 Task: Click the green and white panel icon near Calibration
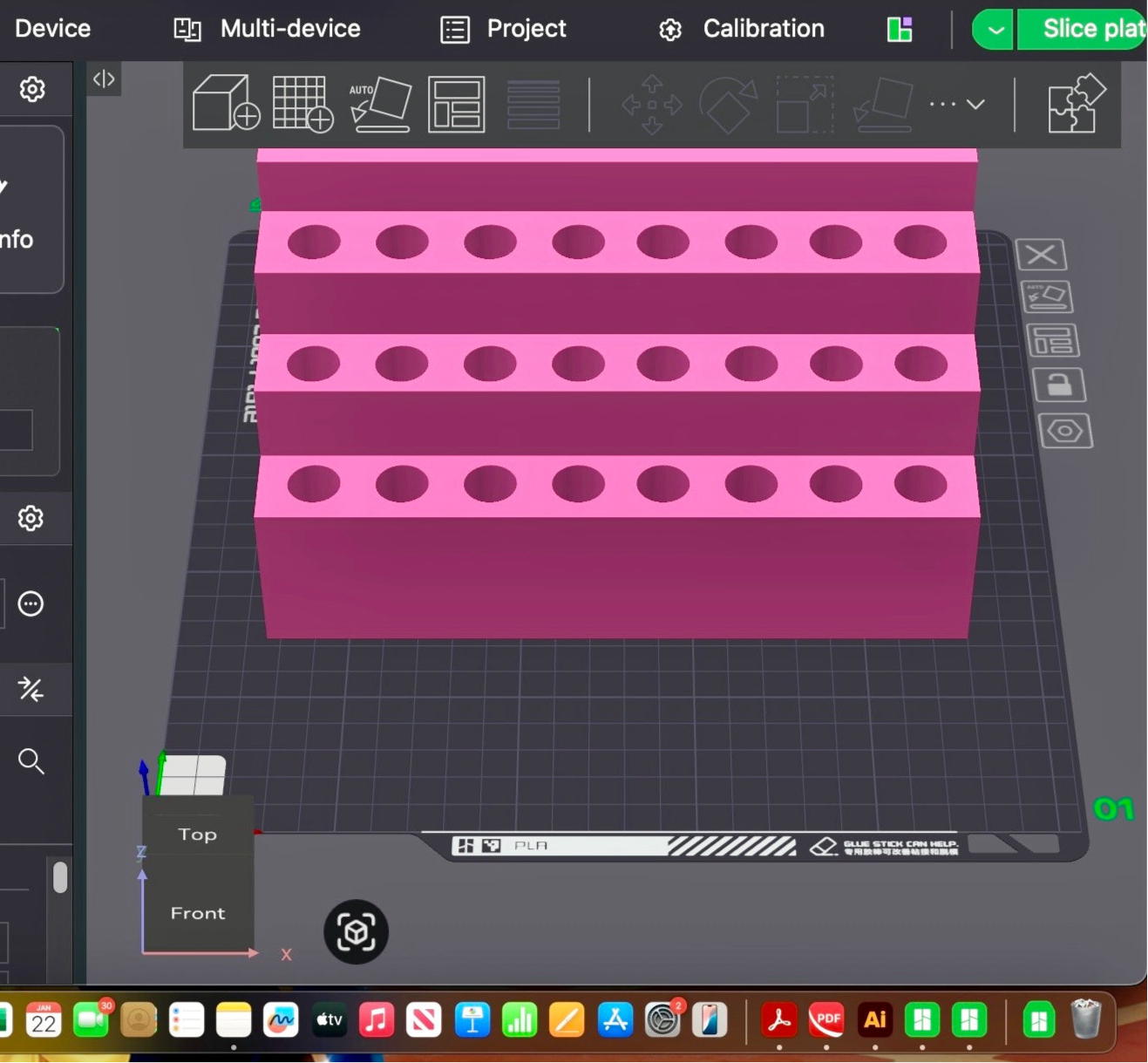point(900,30)
